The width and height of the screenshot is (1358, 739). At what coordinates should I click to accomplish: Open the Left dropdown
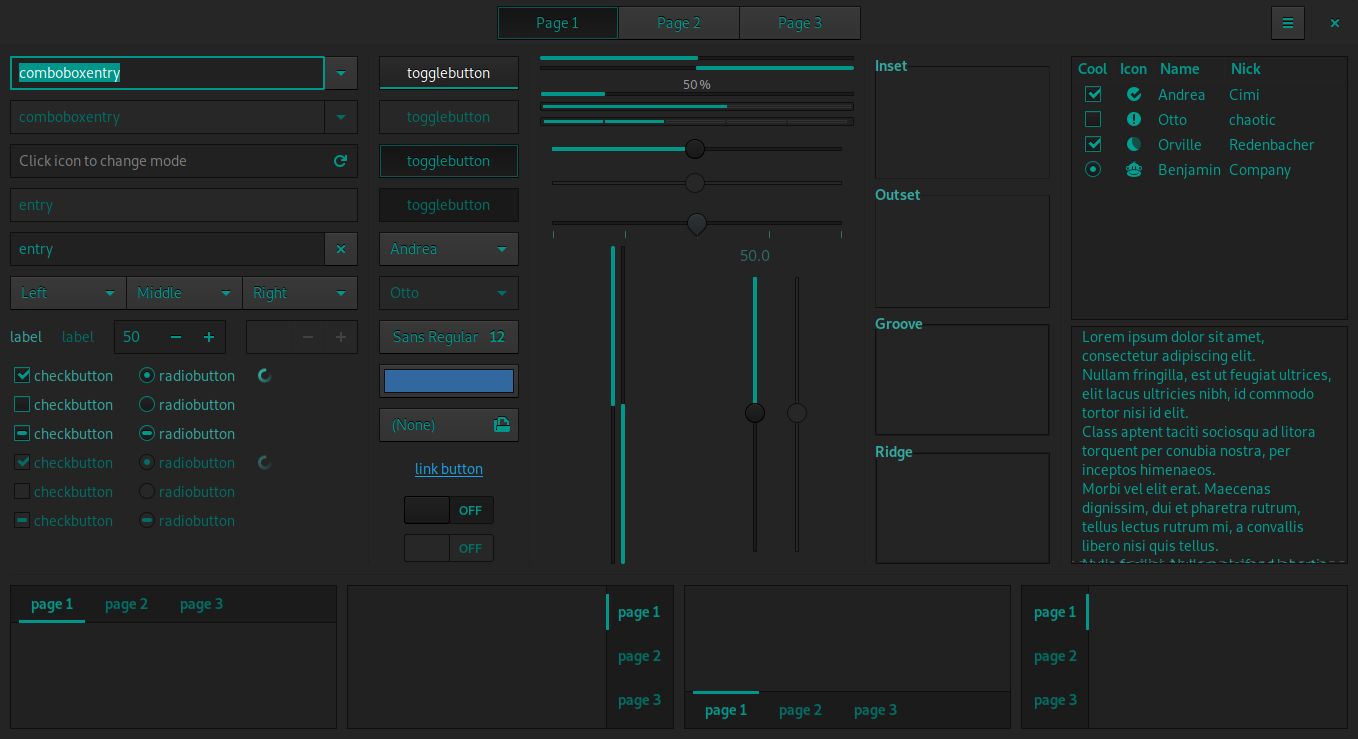pyautogui.click(x=68, y=293)
